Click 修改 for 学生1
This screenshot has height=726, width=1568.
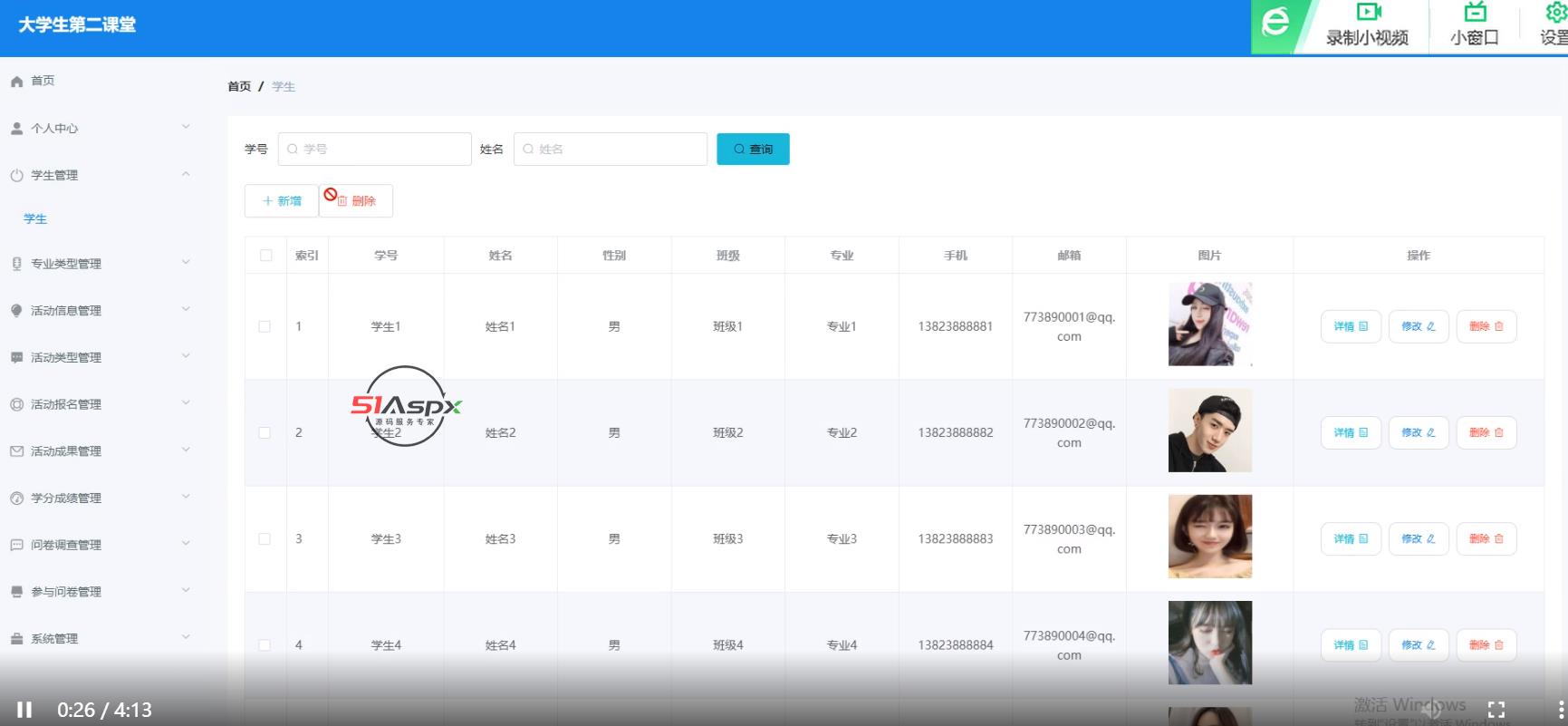(x=1419, y=326)
